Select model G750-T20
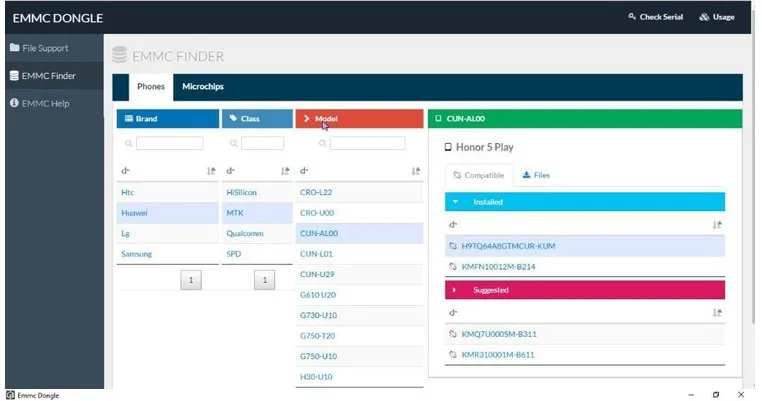This screenshot has width=762, height=401. pyautogui.click(x=359, y=336)
